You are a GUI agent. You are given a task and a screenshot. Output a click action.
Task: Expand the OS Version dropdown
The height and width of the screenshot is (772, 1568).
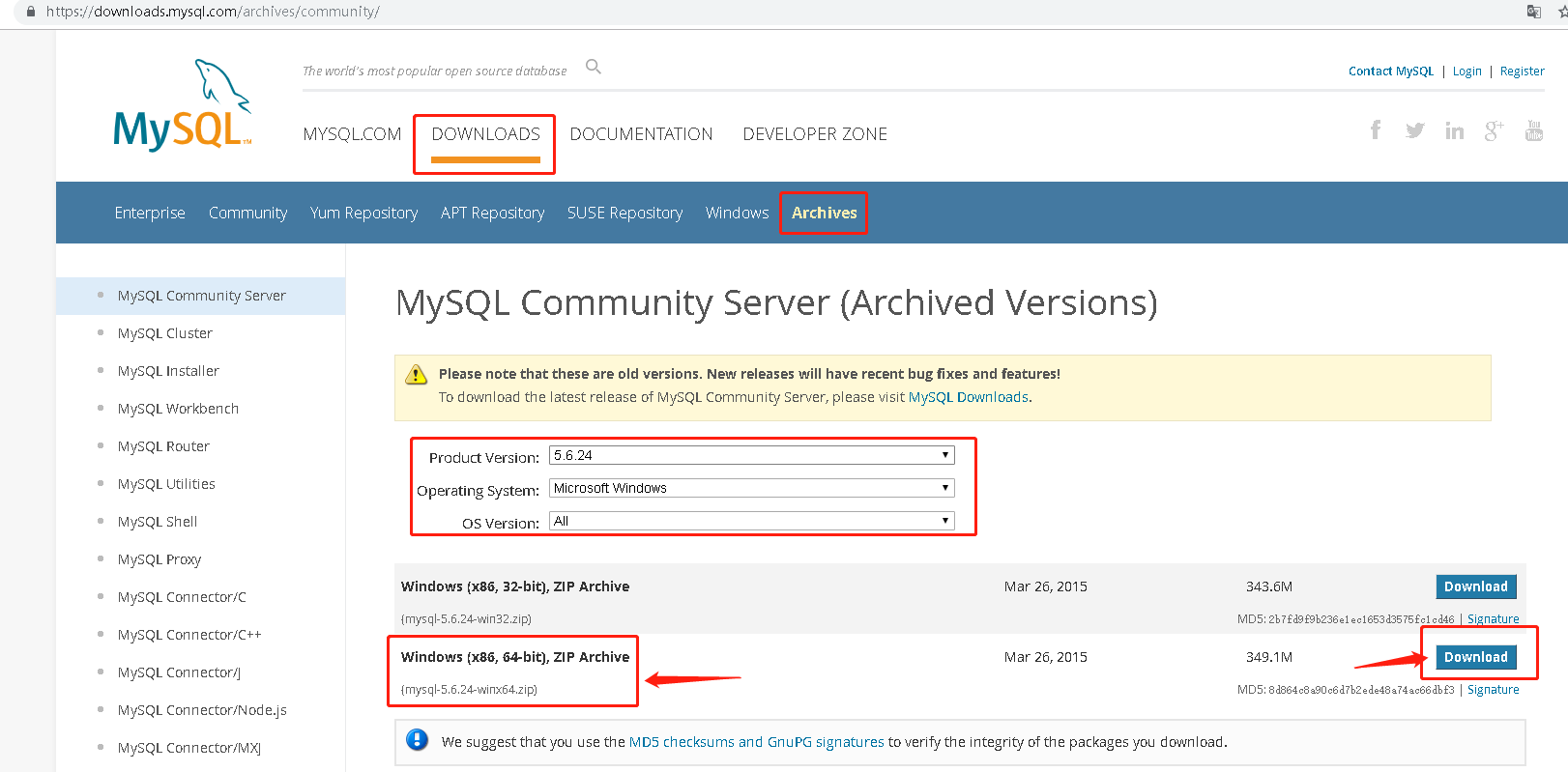click(751, 521)
